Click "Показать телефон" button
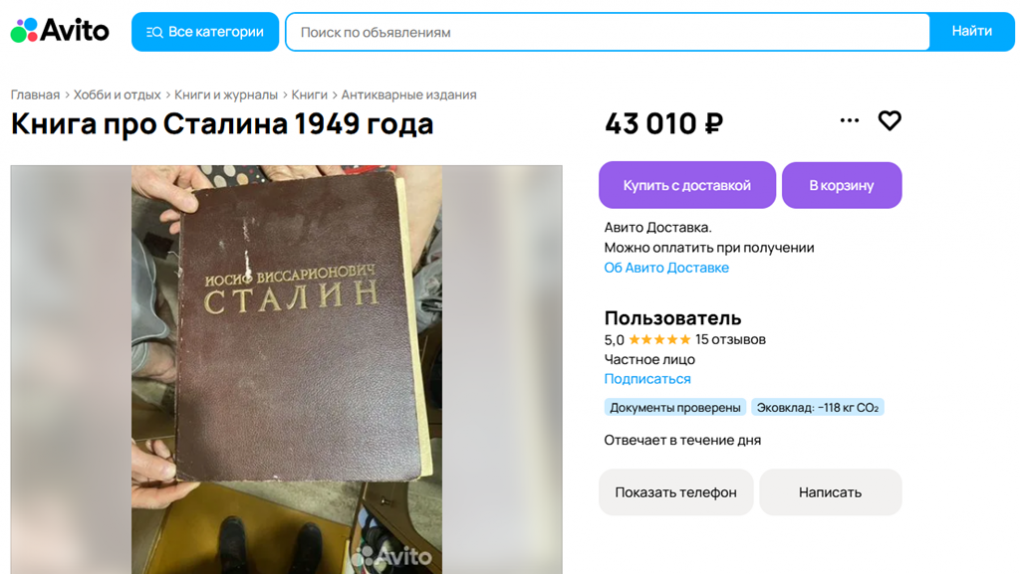Screen dimensions: 1020x574 pyautogui.click(x=676, y=492)
